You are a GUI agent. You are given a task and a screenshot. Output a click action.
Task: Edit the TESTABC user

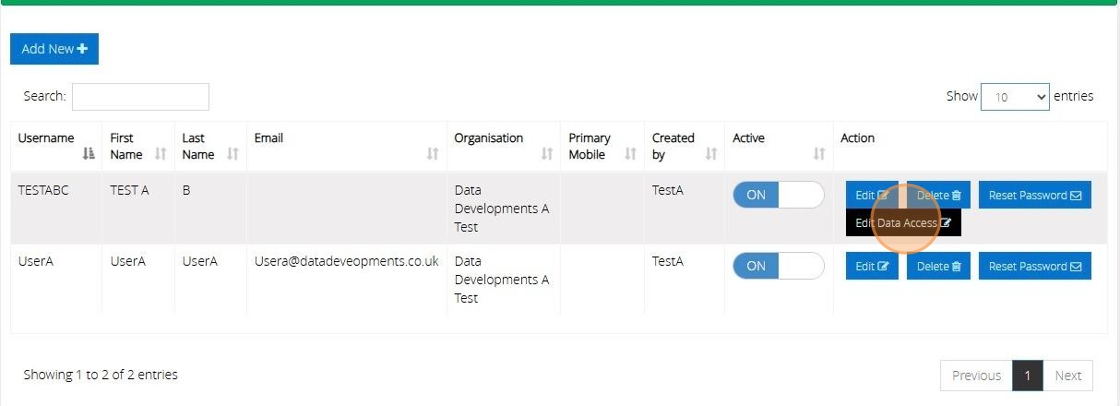871,195
